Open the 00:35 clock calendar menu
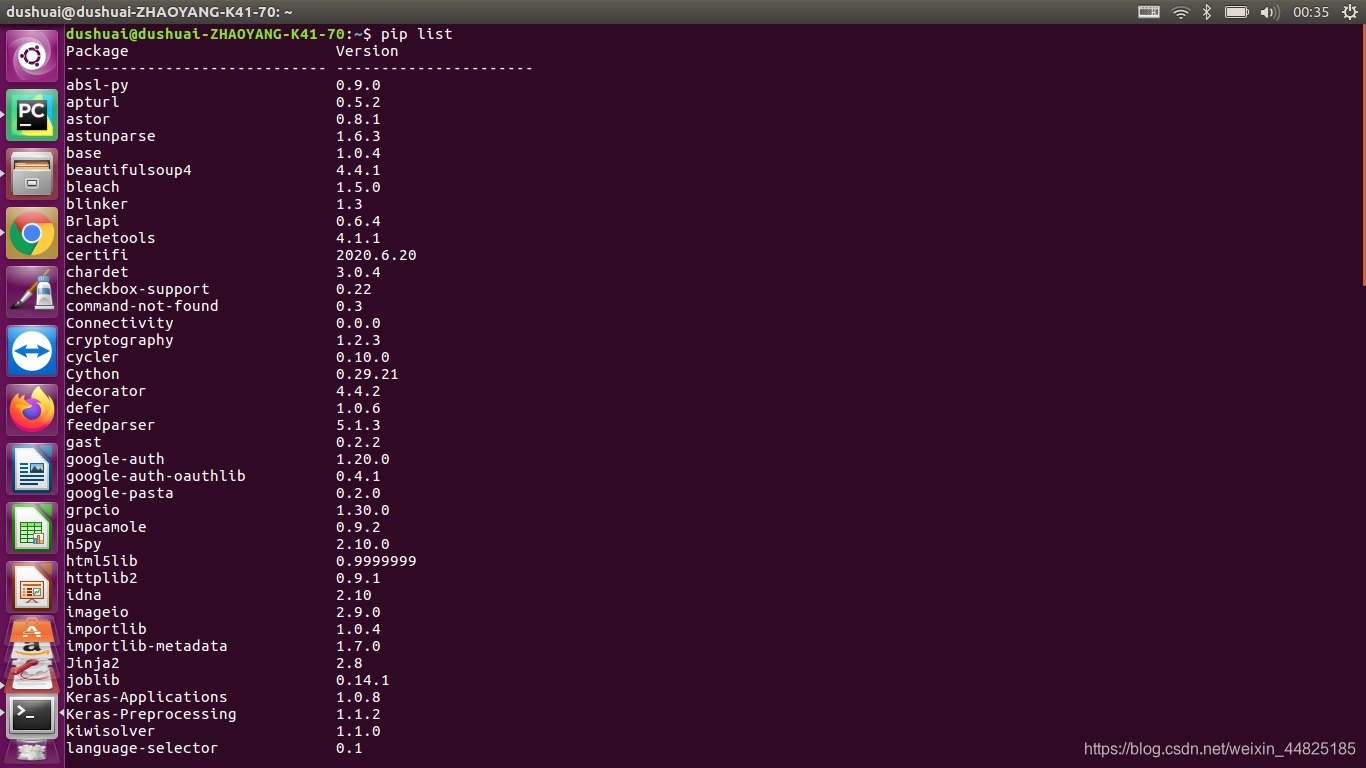Viewport: 1366px width, 768px height. (x=1311, y=12)
